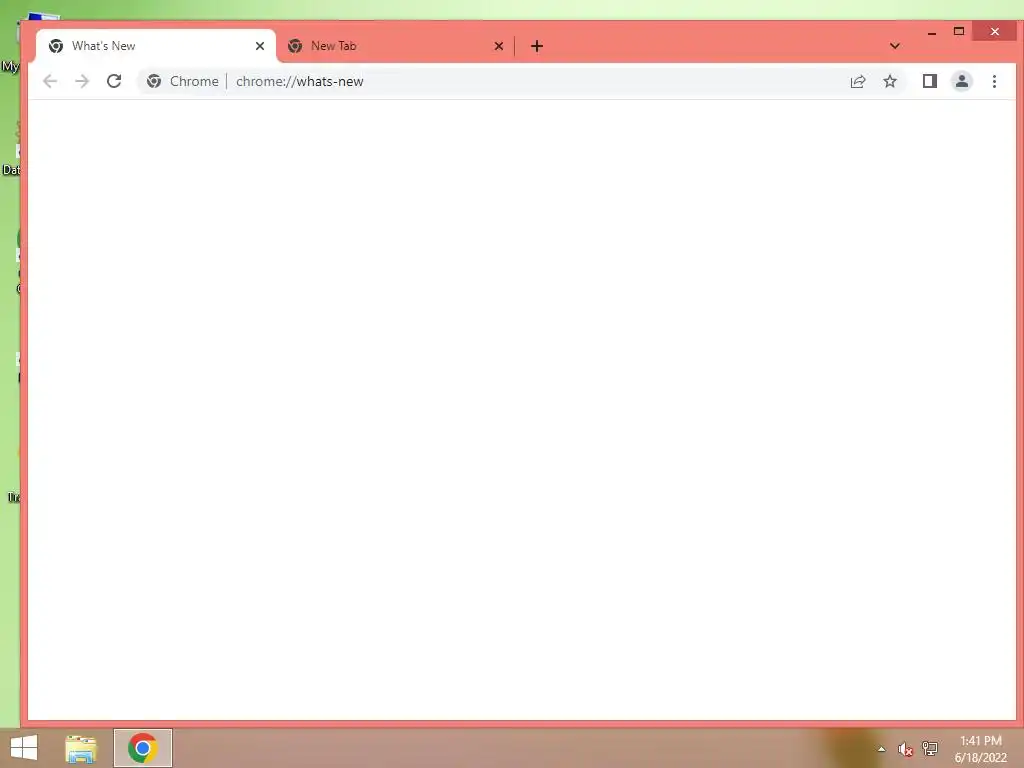Open the Chrome three-dot menu
The height and width of the screenshot is (768, 1024).
(994, 82)
